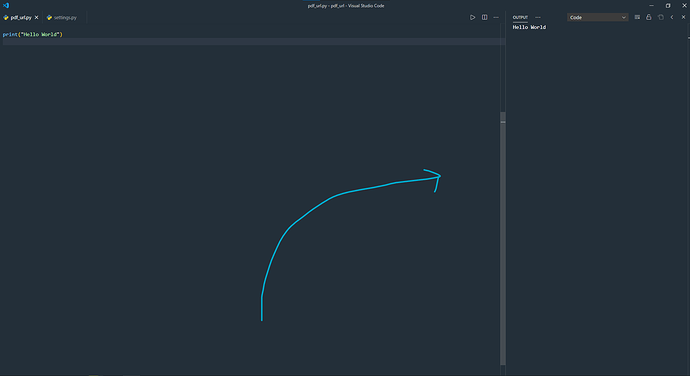Click the open log file icon

pyautogui.click(x=661, y=18)
